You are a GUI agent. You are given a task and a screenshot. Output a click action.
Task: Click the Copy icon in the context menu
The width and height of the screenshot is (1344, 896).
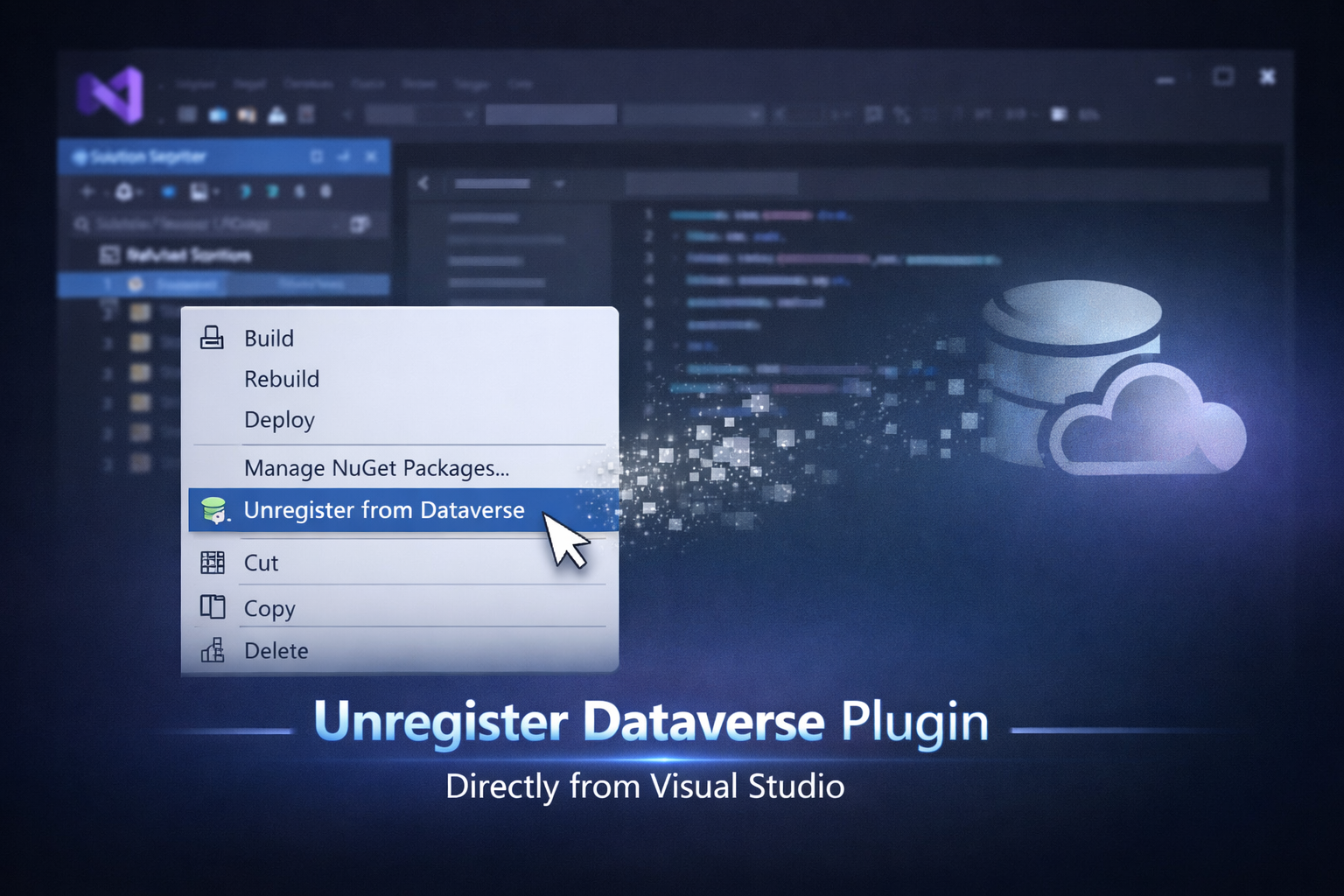tap(212, 608)
